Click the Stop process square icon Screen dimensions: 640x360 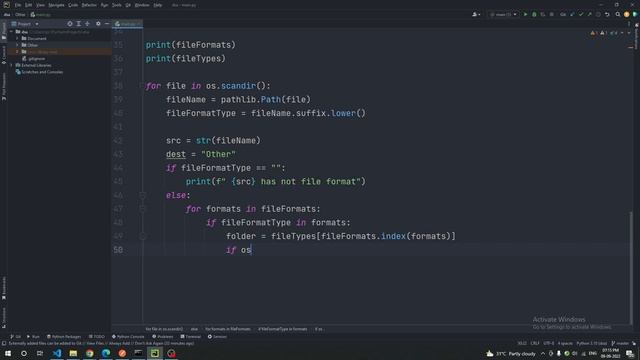pyautogui.click(x=551, y=14)
